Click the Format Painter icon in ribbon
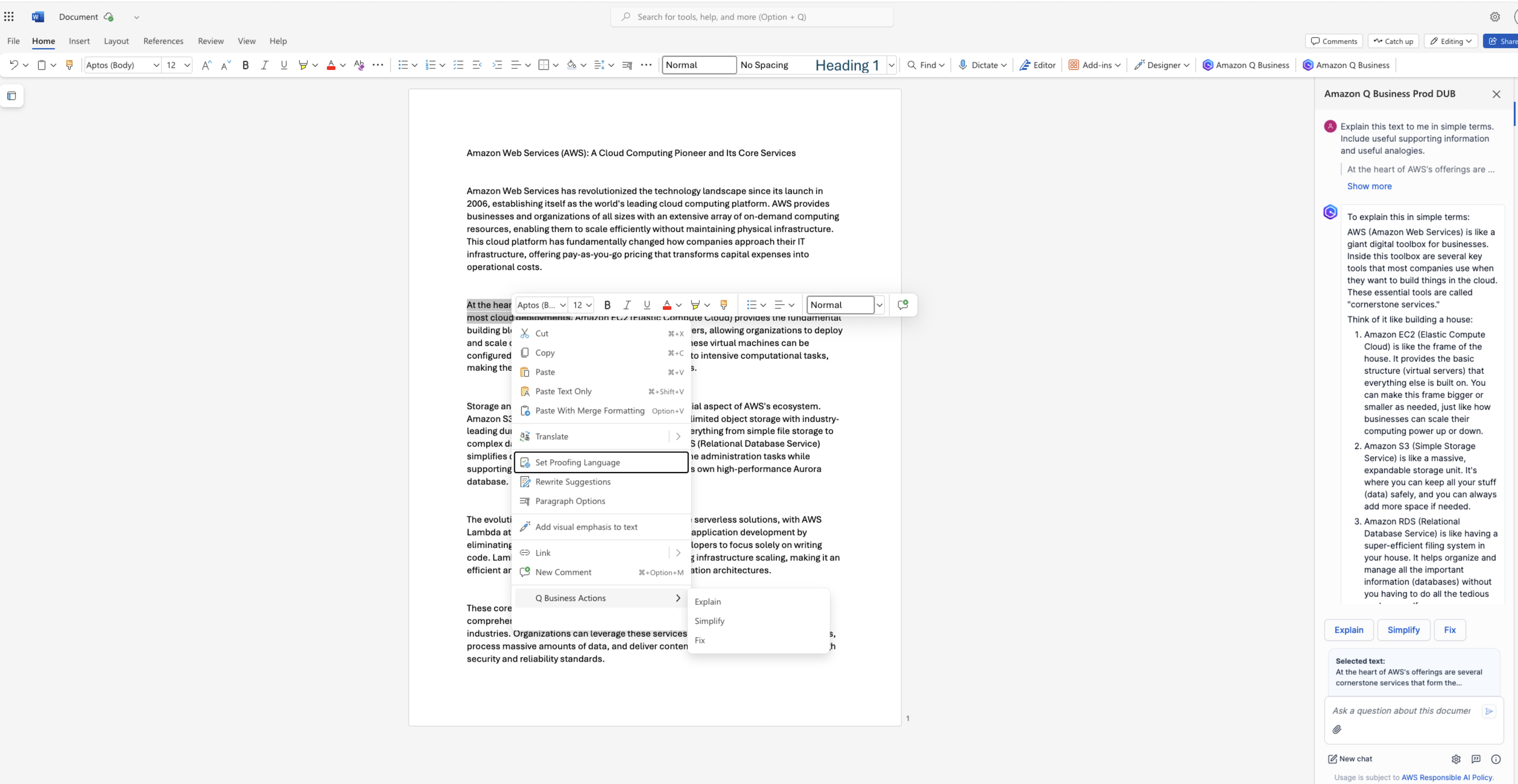The width and height of the screenshot is (1518, 784). pyautogui.click(x=69, y=65)
